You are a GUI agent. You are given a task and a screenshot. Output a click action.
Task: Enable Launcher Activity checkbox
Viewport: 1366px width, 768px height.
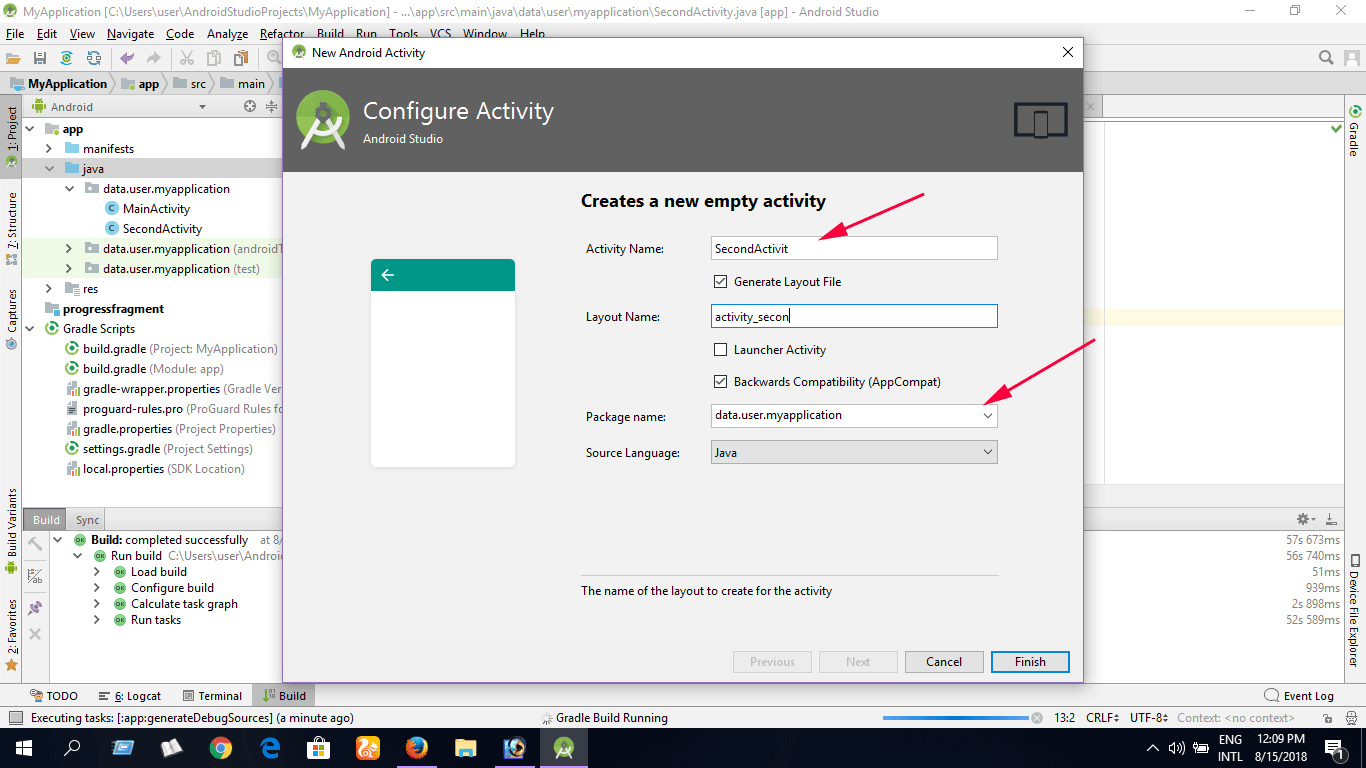click(x=720, y=350)
